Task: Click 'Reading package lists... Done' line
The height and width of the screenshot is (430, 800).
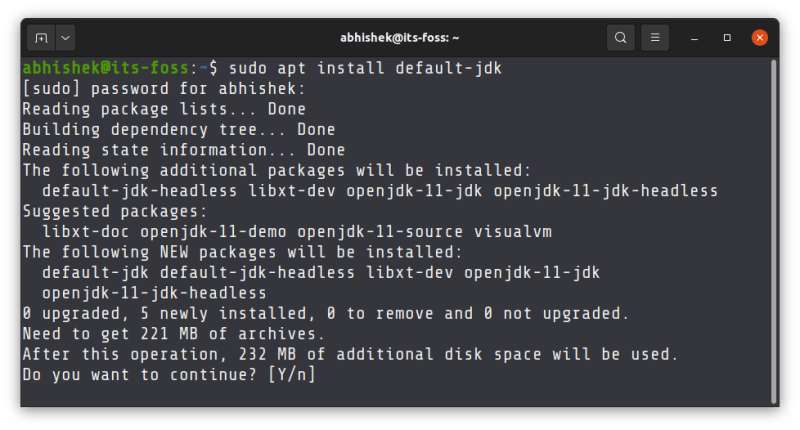Action: [164, 109]
